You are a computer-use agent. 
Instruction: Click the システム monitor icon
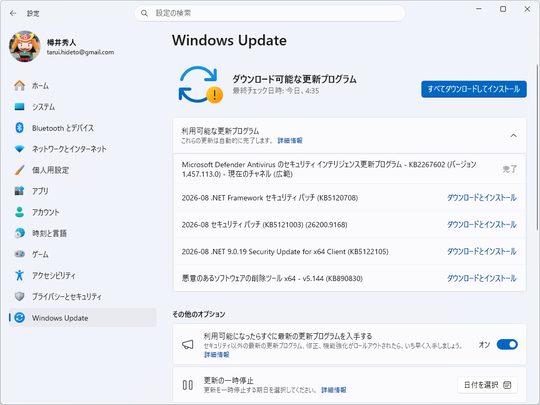point(20,107)
